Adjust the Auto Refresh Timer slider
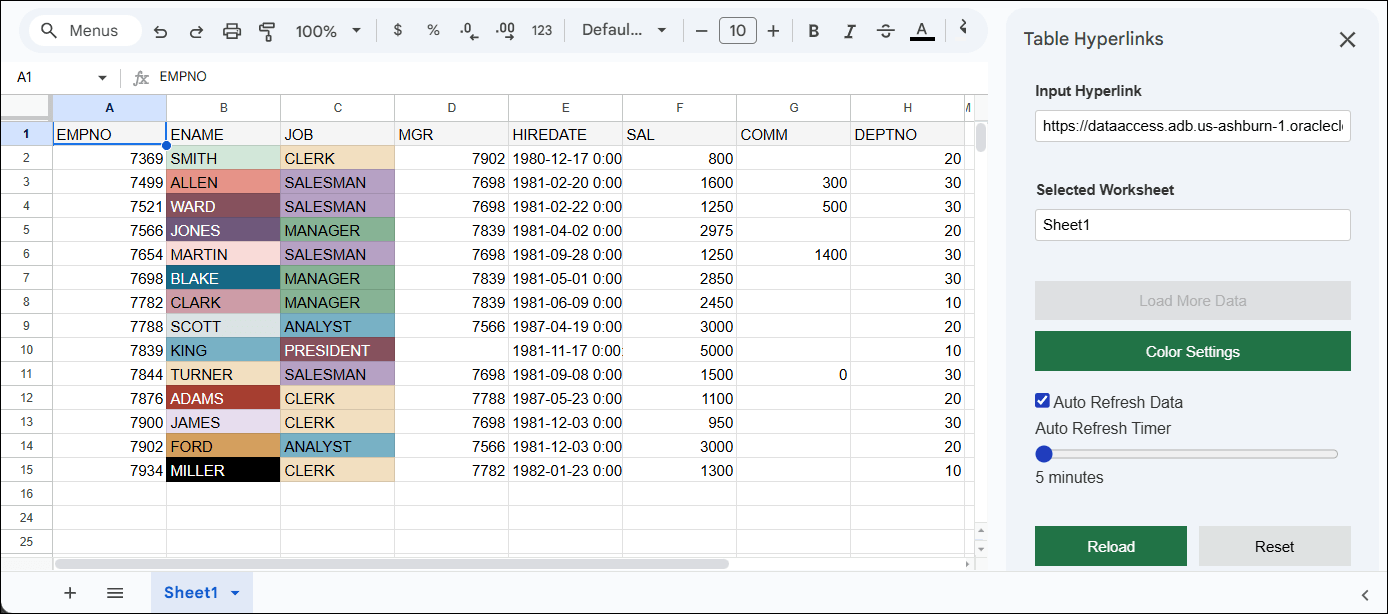1388x614 pixels. click(x=1044, y=453)
